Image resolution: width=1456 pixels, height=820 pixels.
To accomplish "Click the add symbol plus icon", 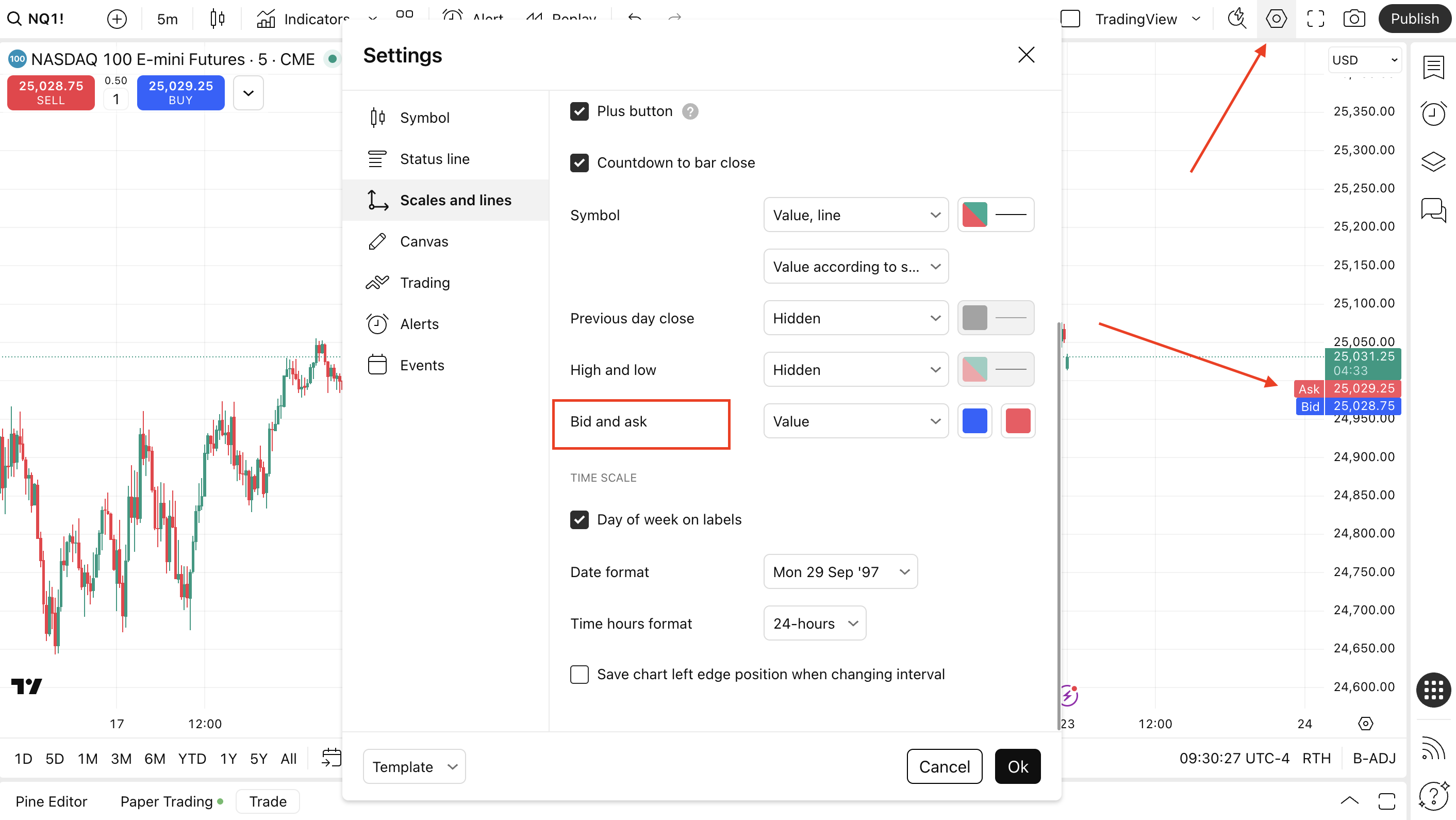I will 117,19.
